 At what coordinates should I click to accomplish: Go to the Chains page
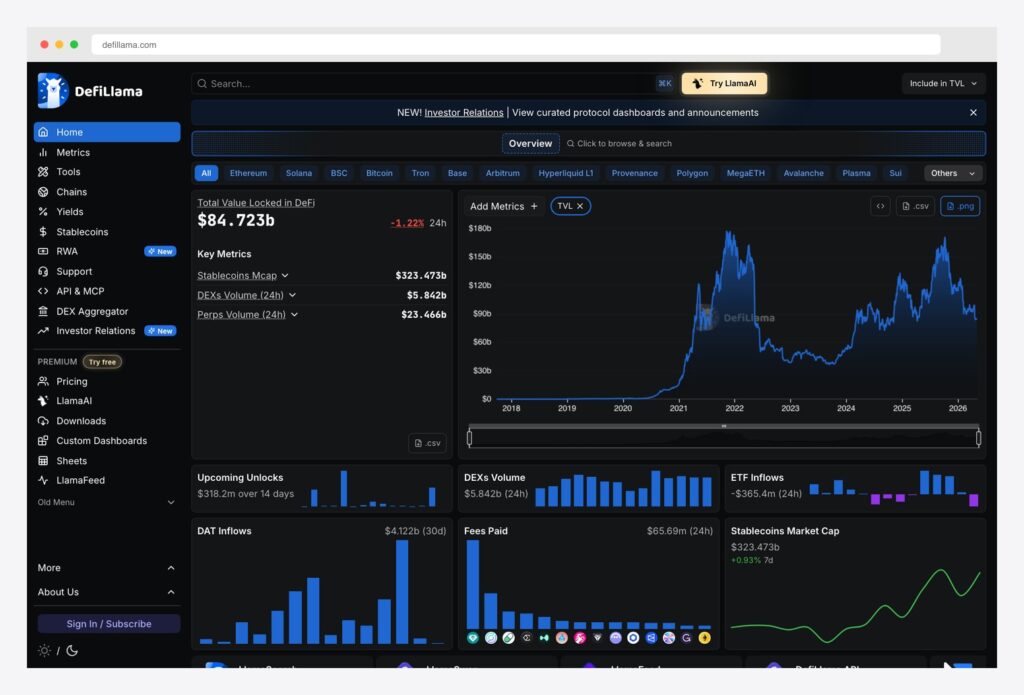coord(106,192)
